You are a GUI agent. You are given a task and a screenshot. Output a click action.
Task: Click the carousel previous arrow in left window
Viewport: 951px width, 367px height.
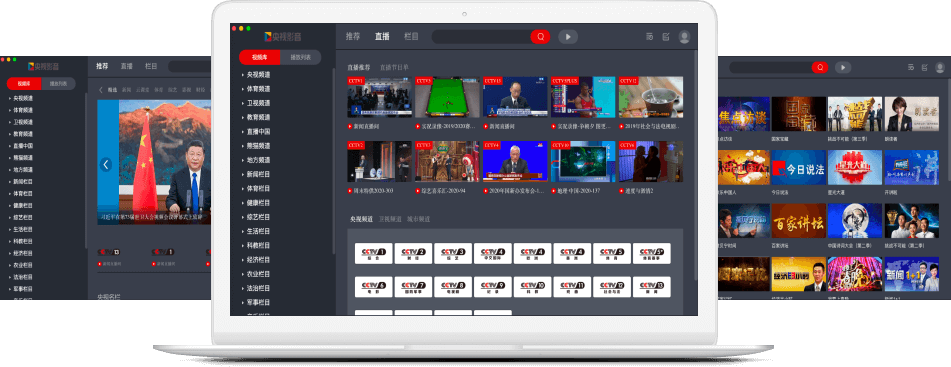coord(106,164)
